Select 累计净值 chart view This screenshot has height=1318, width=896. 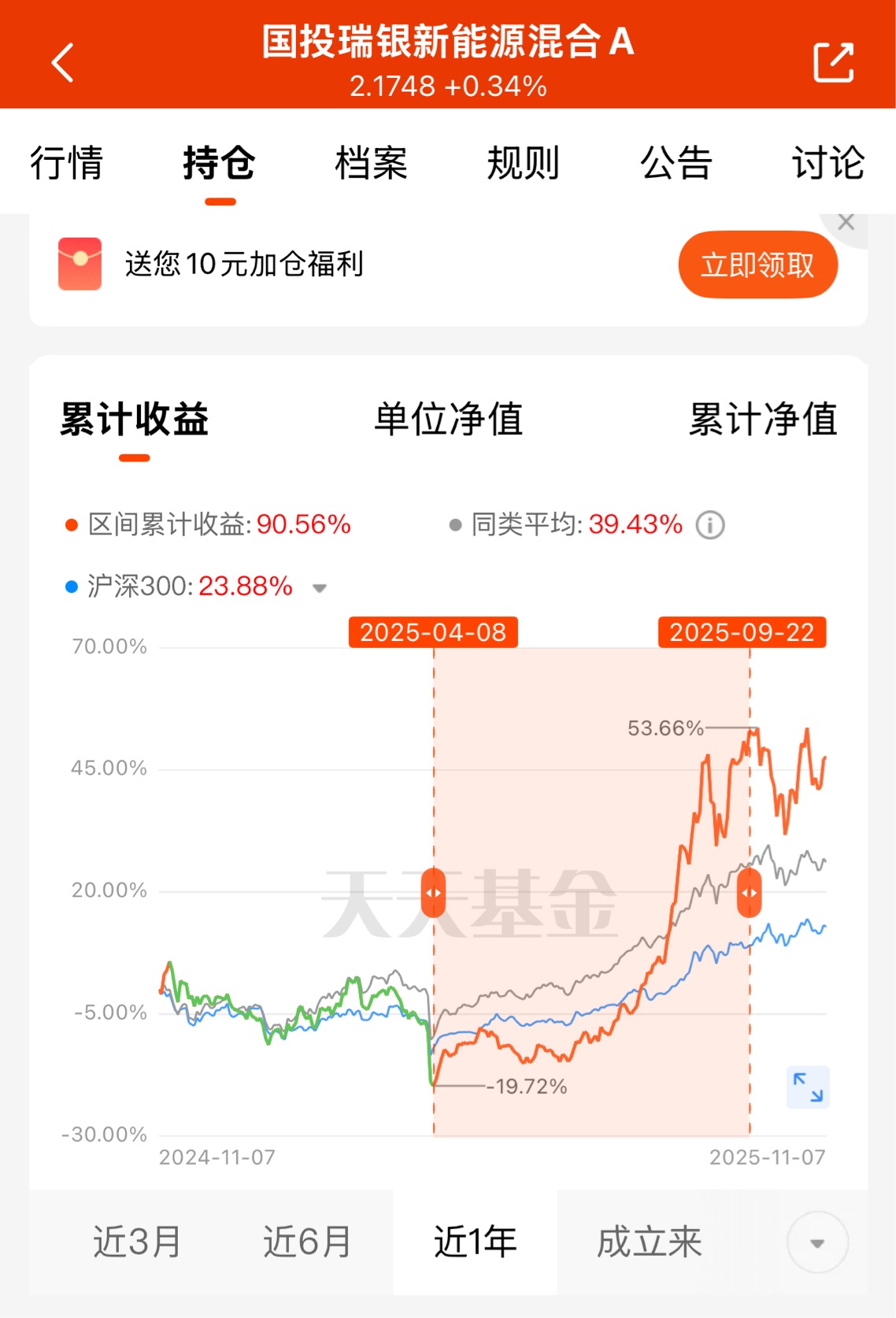[x=763, y=419]
